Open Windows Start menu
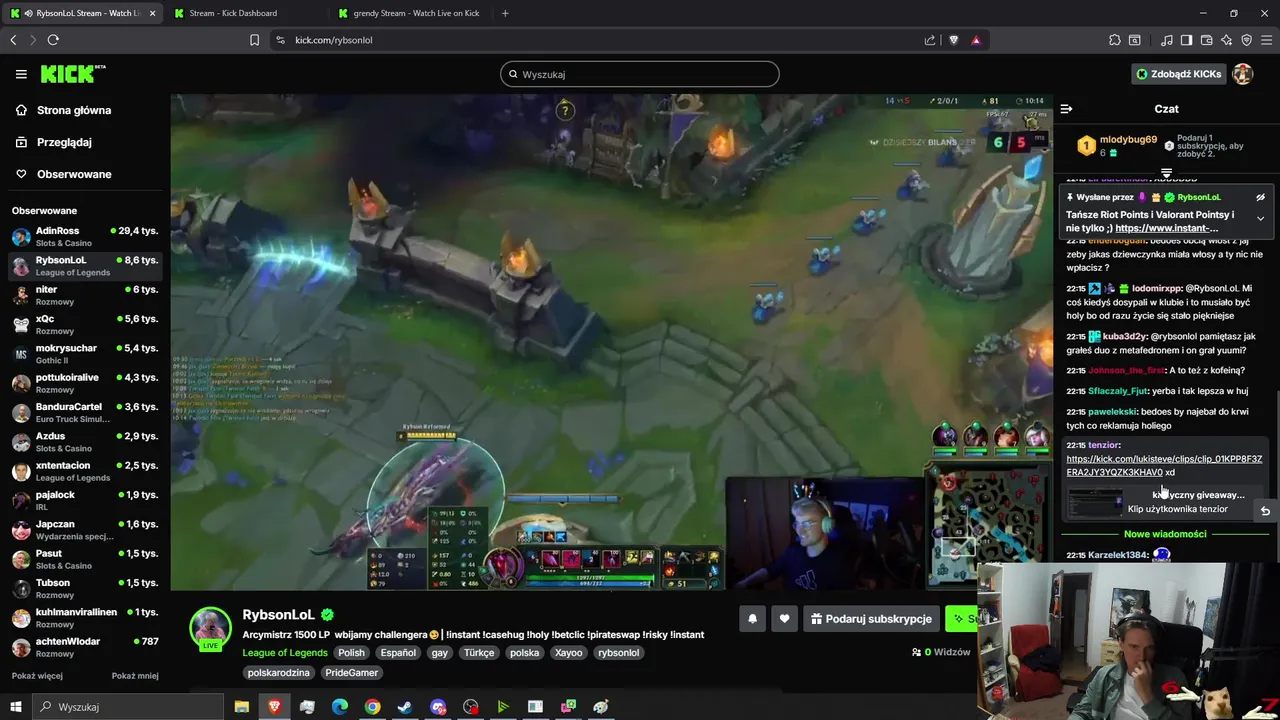The image size is (1280, 720). click(x=15, y=707)
